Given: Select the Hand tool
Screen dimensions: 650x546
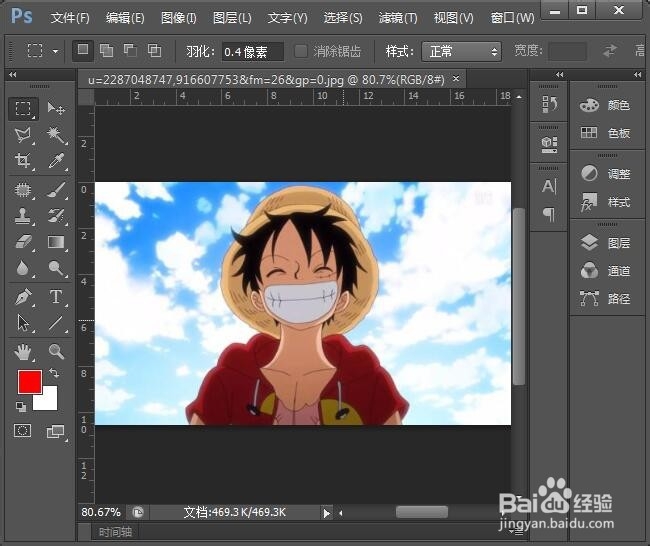Looking at the screenshot, I should pos(23,352).
